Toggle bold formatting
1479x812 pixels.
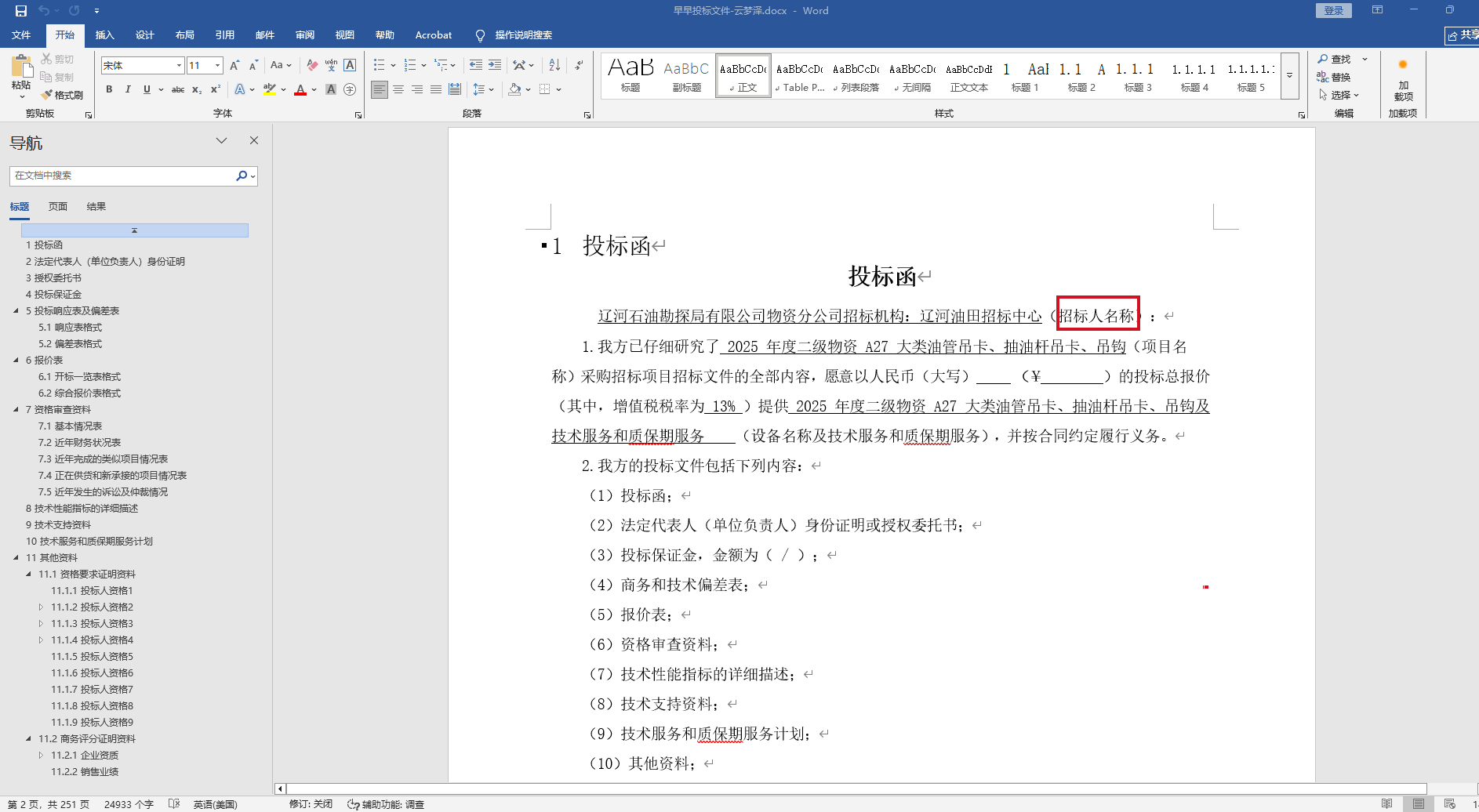coord(109,89)
